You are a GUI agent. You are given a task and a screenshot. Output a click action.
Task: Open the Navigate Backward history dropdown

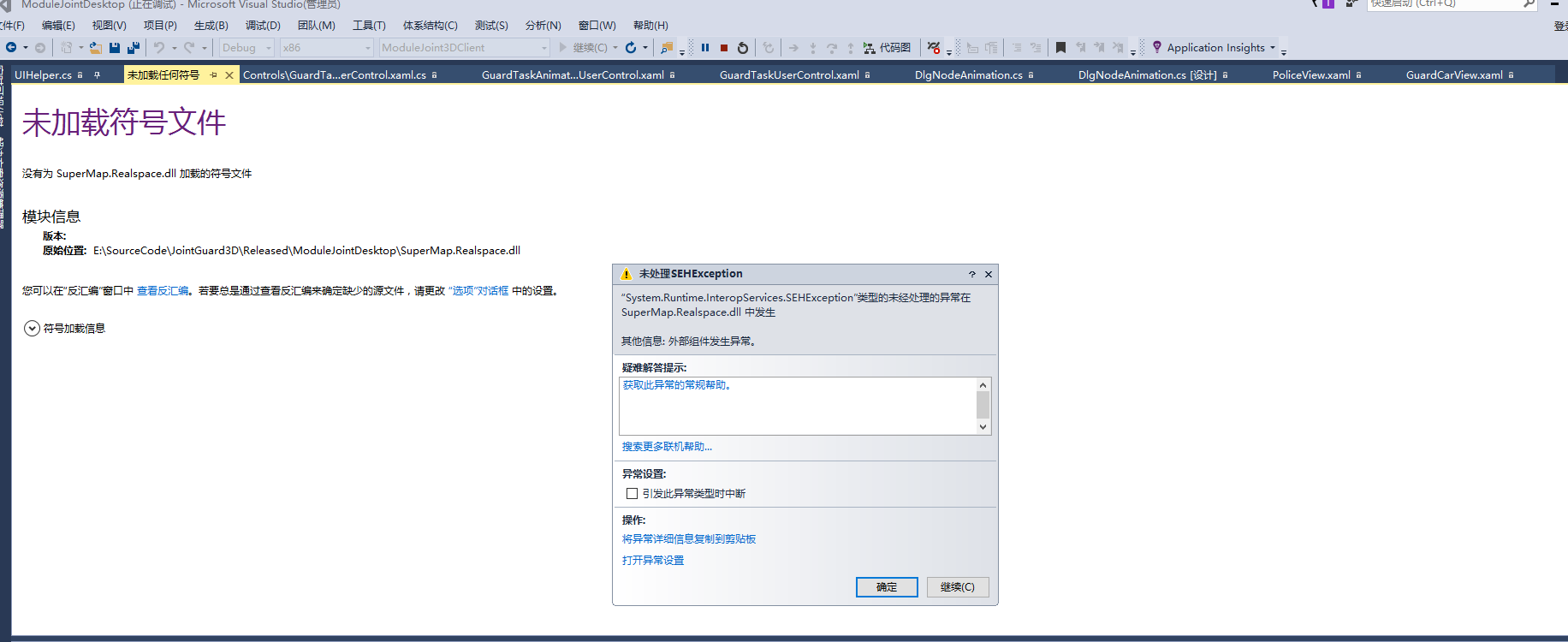26,48
